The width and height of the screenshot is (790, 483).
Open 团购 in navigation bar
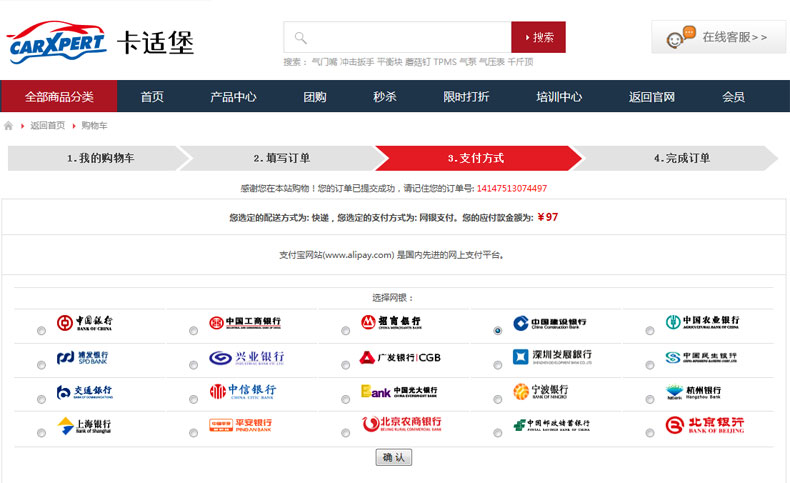pos(315,97)
